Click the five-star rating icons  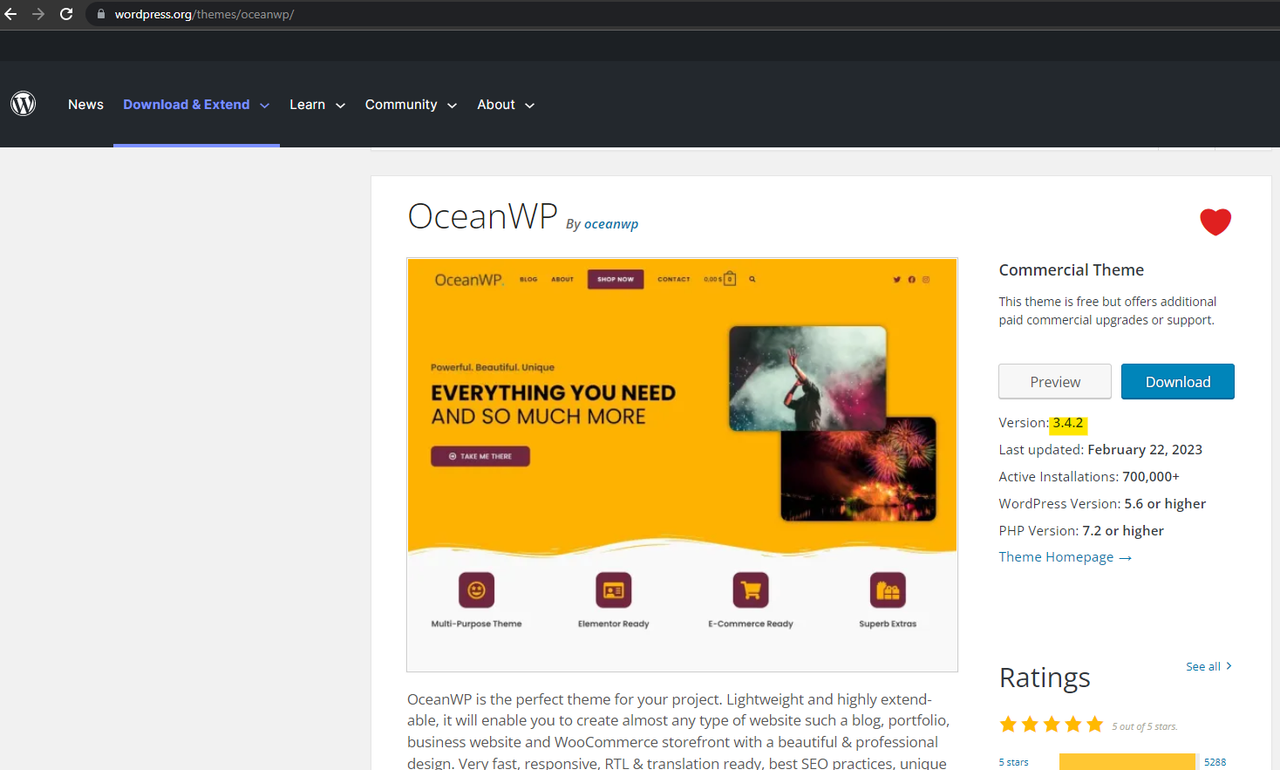(x=1051, y=724)
